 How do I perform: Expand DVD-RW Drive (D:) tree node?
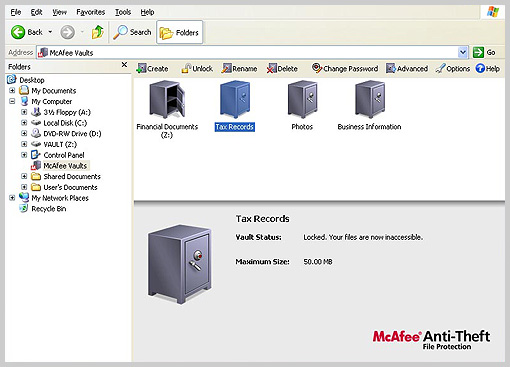coord(24,133)
